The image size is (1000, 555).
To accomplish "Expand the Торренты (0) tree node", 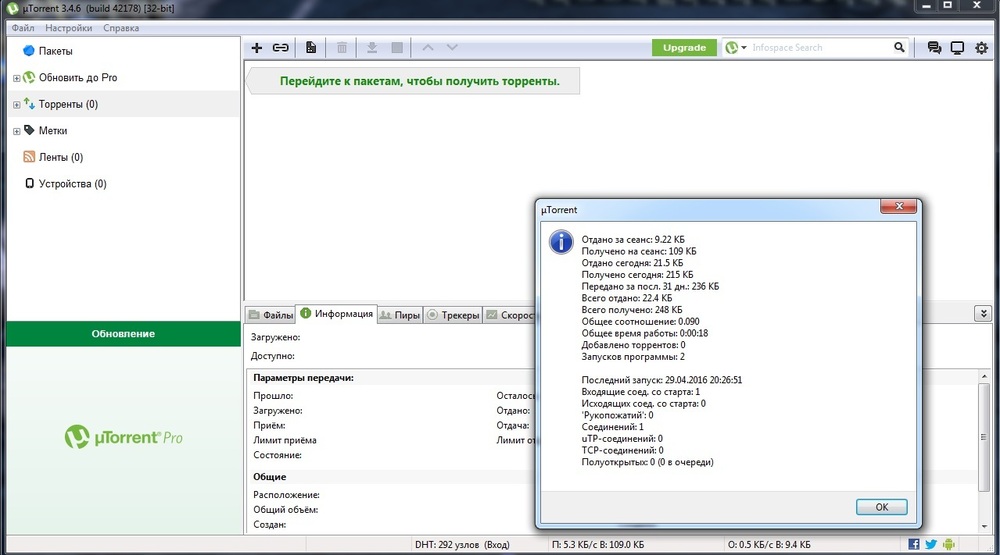I will pos(16,104).
